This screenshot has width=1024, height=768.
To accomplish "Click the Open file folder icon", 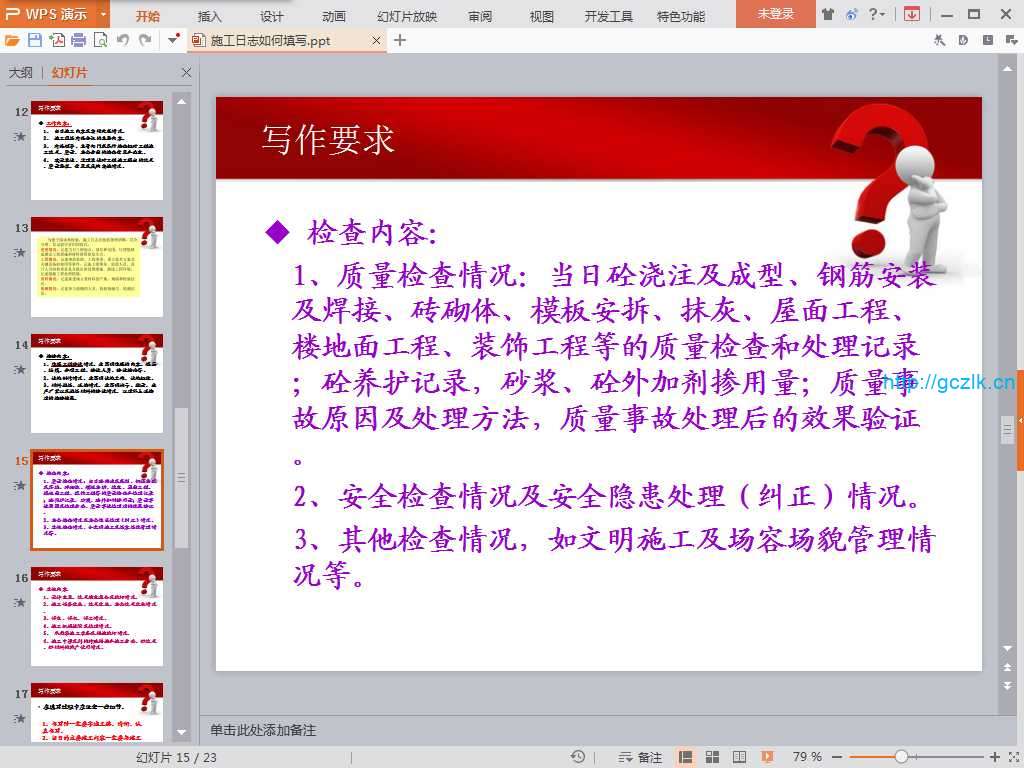I will (x=12, y=40).
